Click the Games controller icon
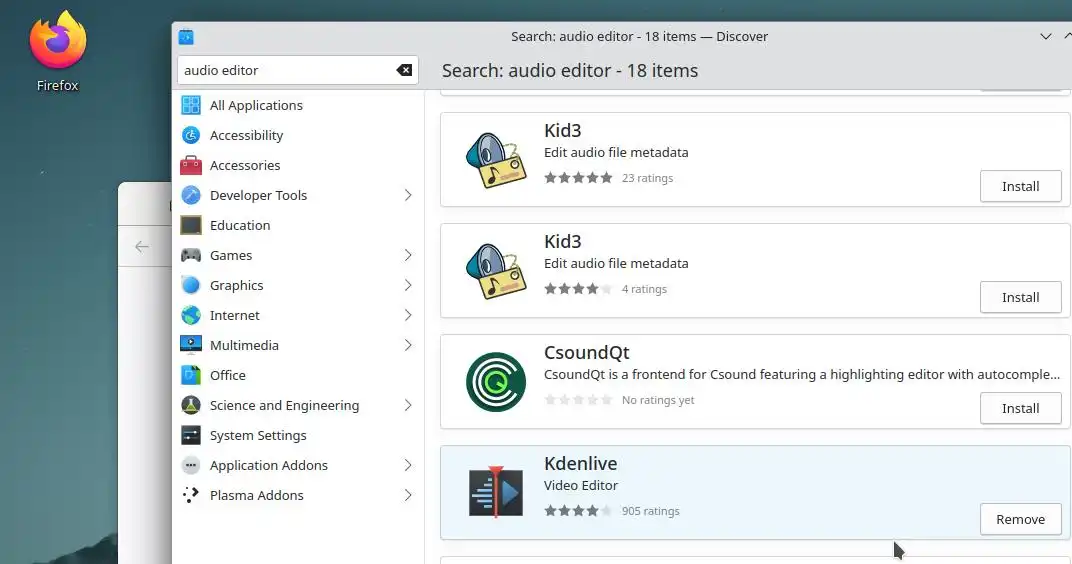1072x564 pixels. tap(191, 255)
